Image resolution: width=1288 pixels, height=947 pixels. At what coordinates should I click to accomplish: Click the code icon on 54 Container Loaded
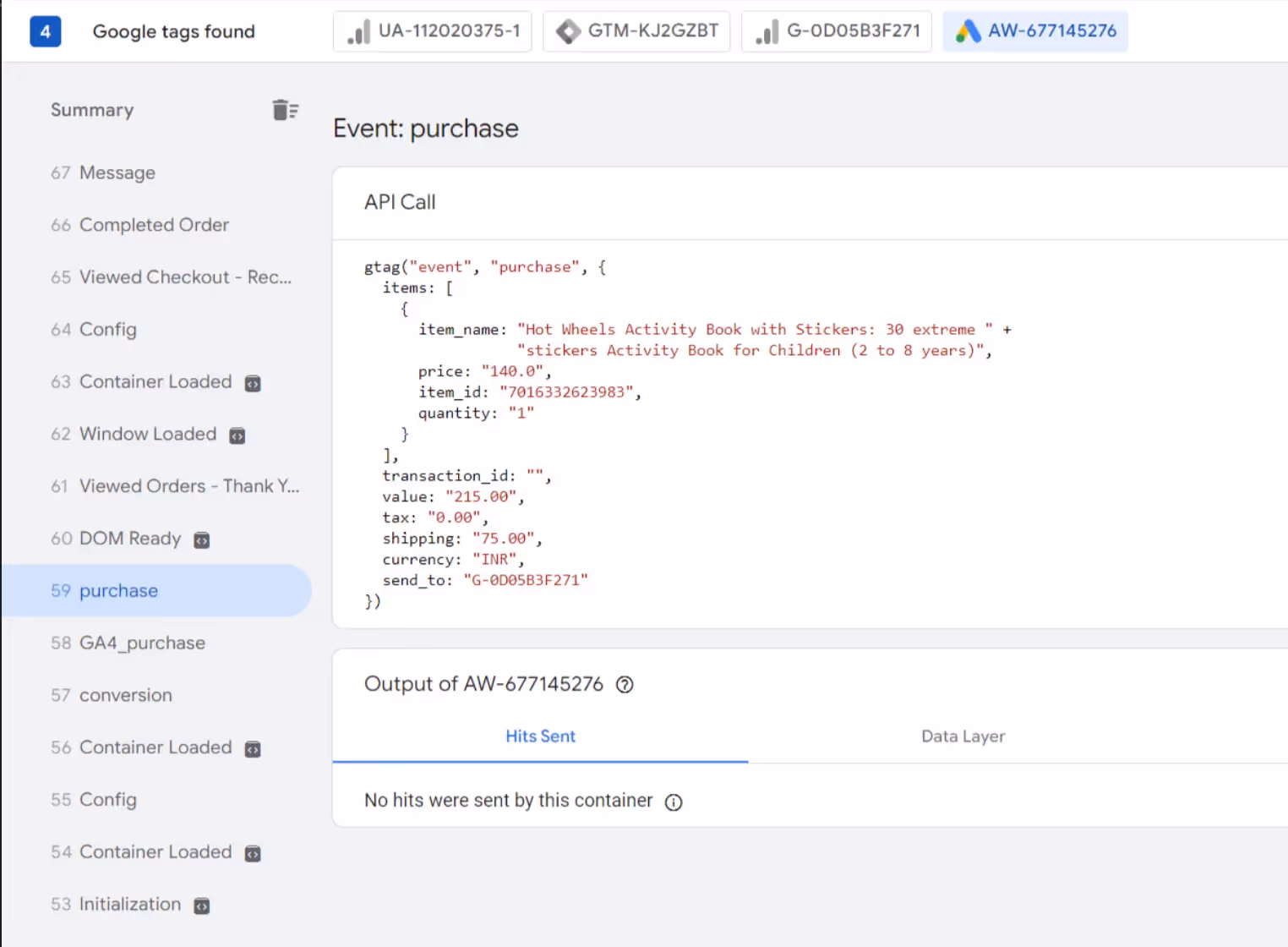point(253,854)
